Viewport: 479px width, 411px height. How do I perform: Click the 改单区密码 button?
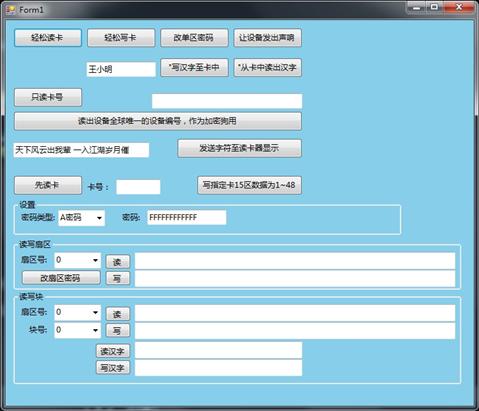click(x=194, y=38)
